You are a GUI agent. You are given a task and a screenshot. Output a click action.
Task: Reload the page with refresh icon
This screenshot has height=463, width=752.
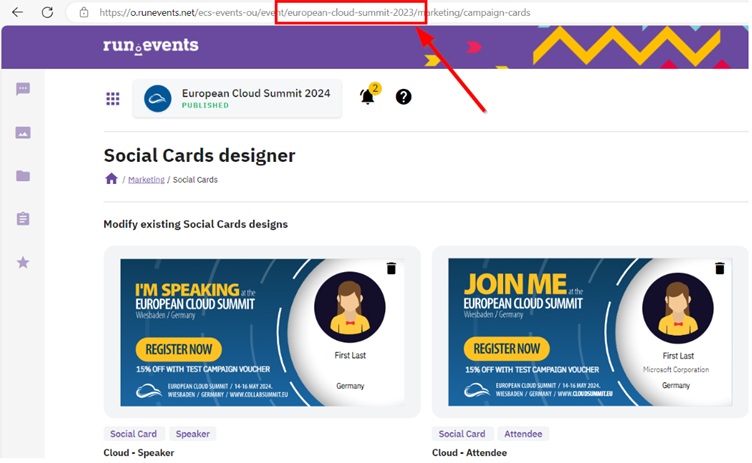47,12
